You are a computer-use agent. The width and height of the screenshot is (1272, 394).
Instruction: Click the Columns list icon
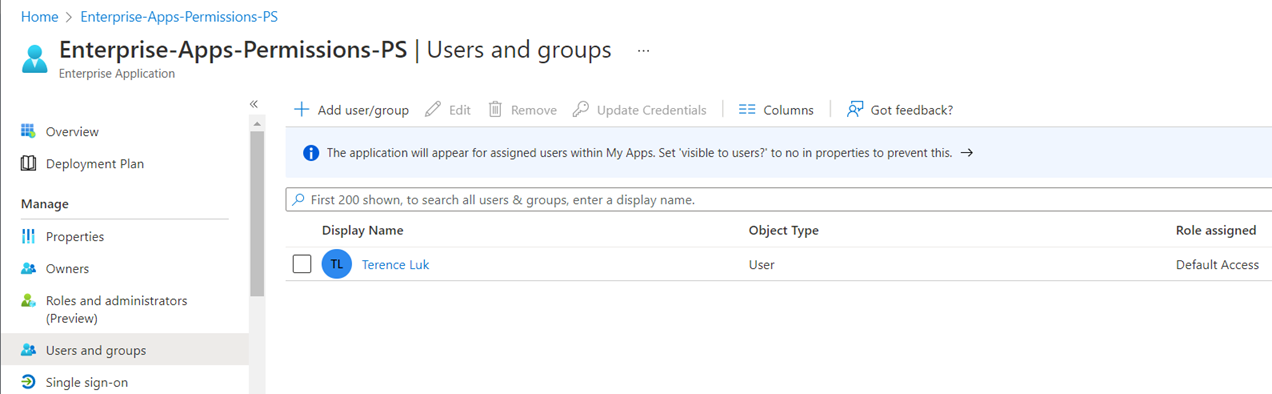coord(746,110)
